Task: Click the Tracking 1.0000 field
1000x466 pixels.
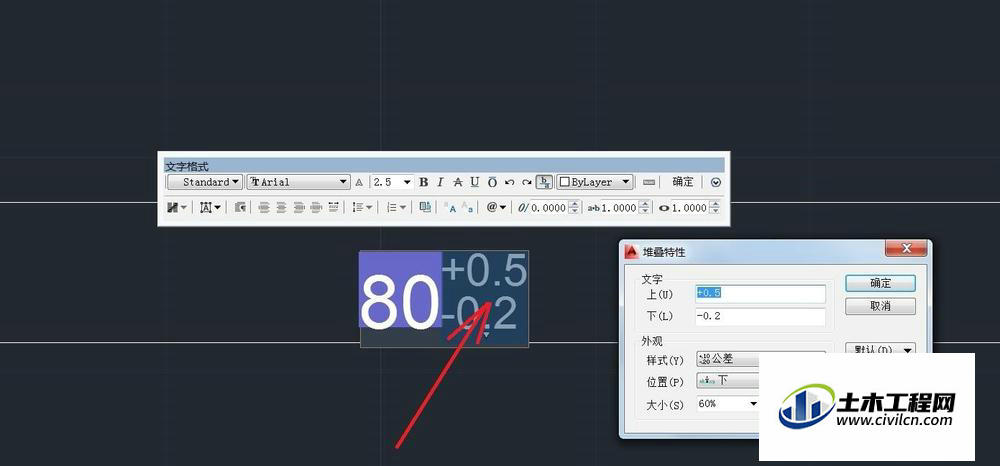Action: [619, 208]
